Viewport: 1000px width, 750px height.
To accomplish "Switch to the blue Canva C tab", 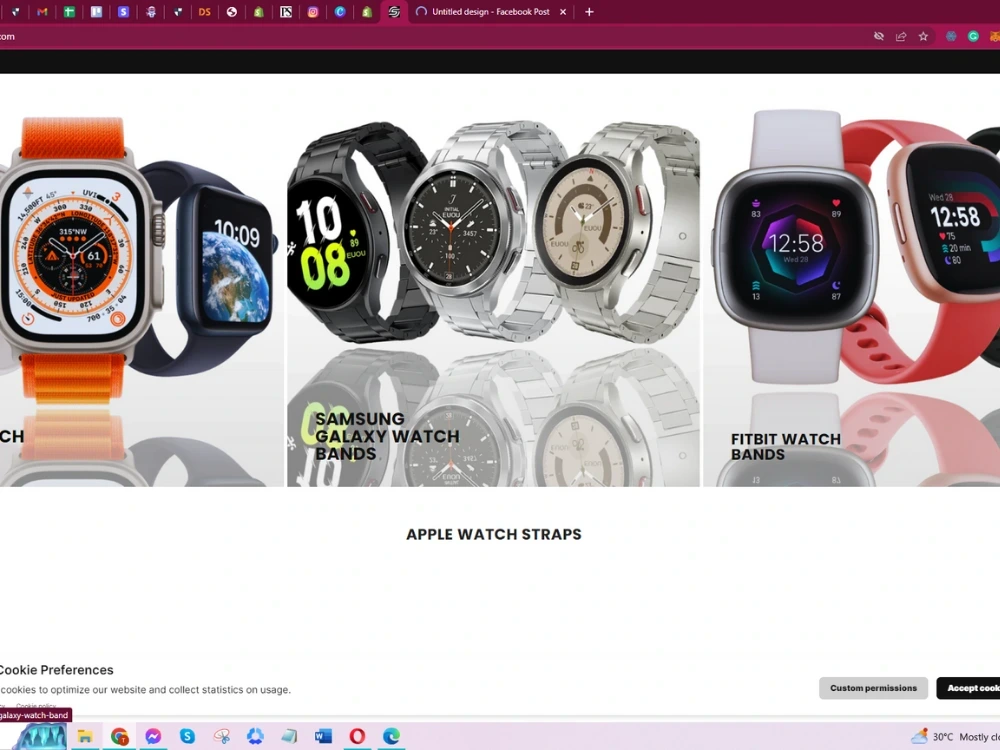I will 340,11.
